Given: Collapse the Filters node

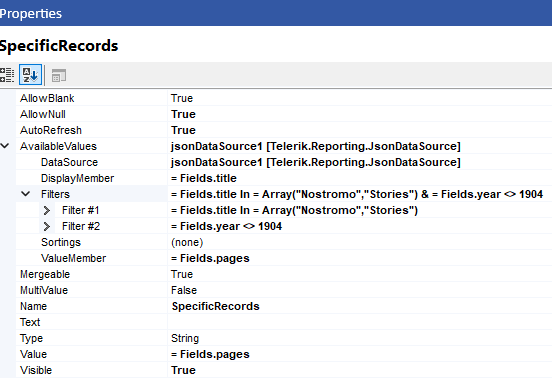Looking at the screenshot, I should point(25,194).
